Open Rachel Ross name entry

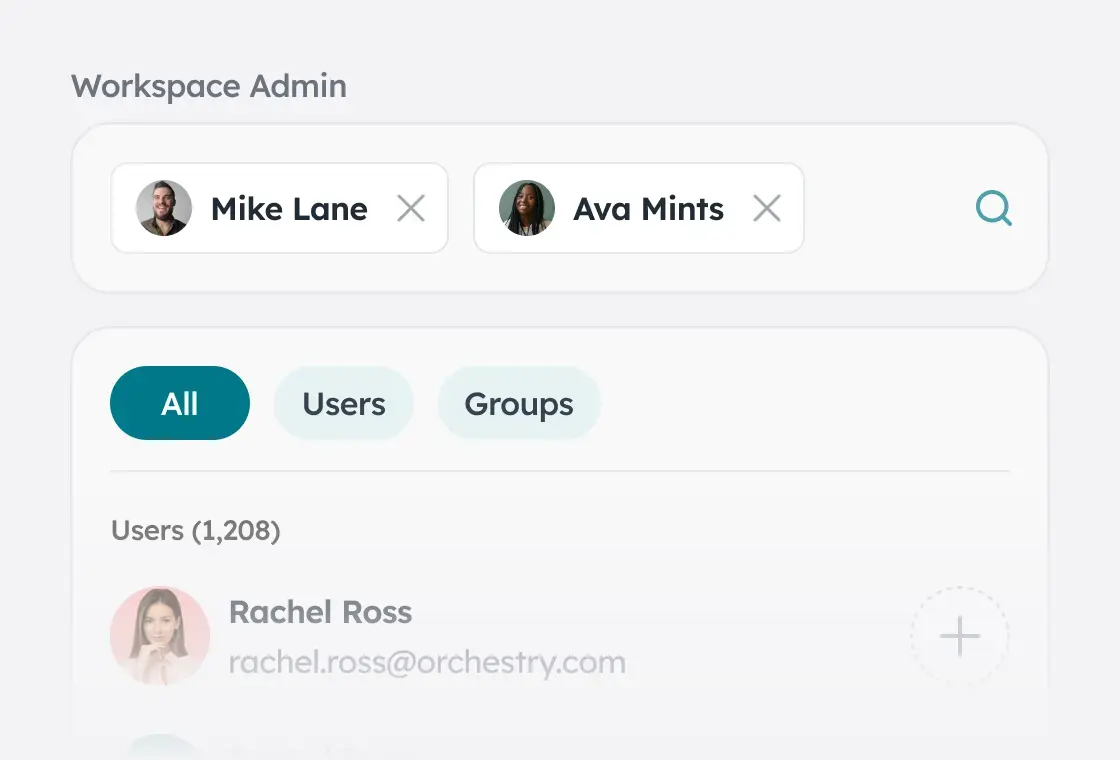[320, 612]
